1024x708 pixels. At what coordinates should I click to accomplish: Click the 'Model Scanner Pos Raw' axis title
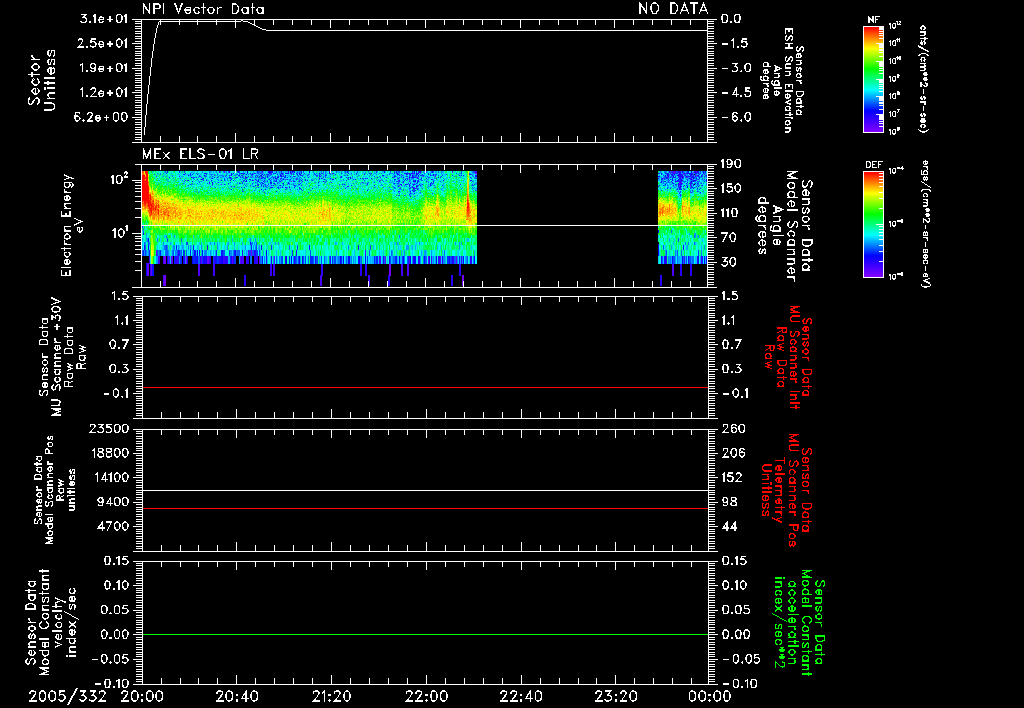[55, 490]
